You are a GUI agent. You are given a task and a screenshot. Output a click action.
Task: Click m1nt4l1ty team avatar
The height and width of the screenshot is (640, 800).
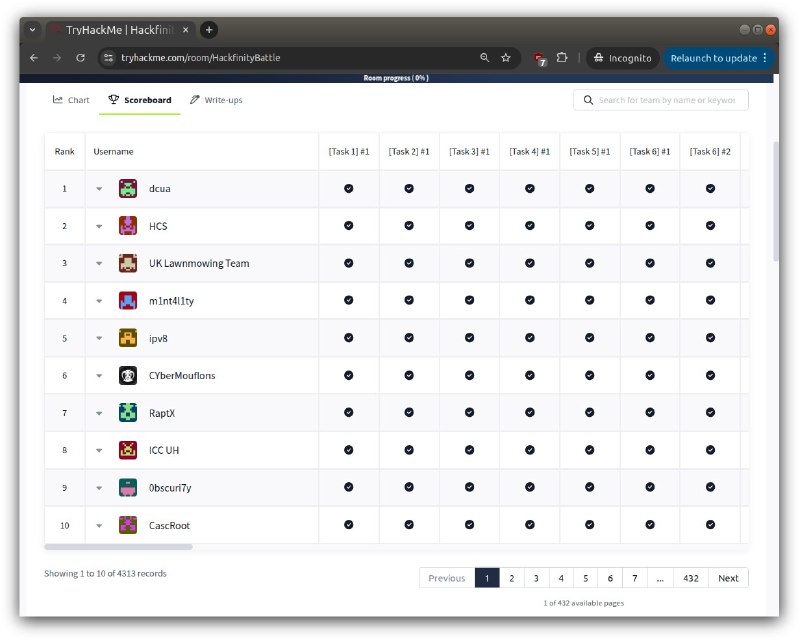pyautogui.click(x=128, y=301)
